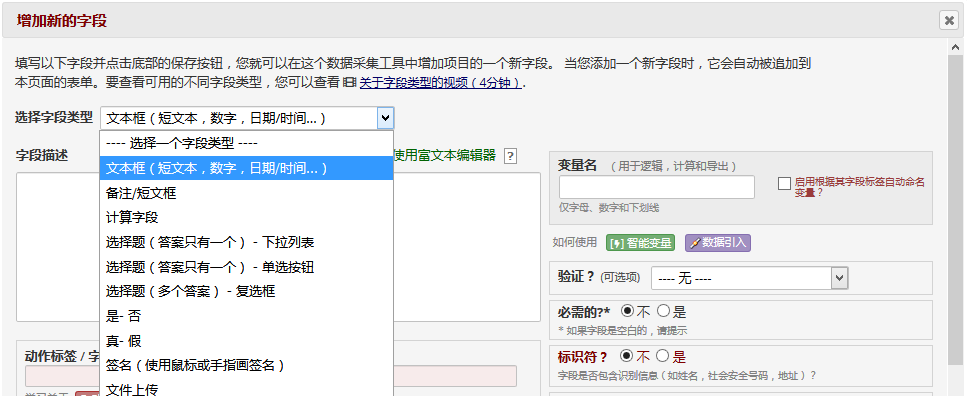Choose 计算字段 field type
967x396 pixels.
point(246,217)
